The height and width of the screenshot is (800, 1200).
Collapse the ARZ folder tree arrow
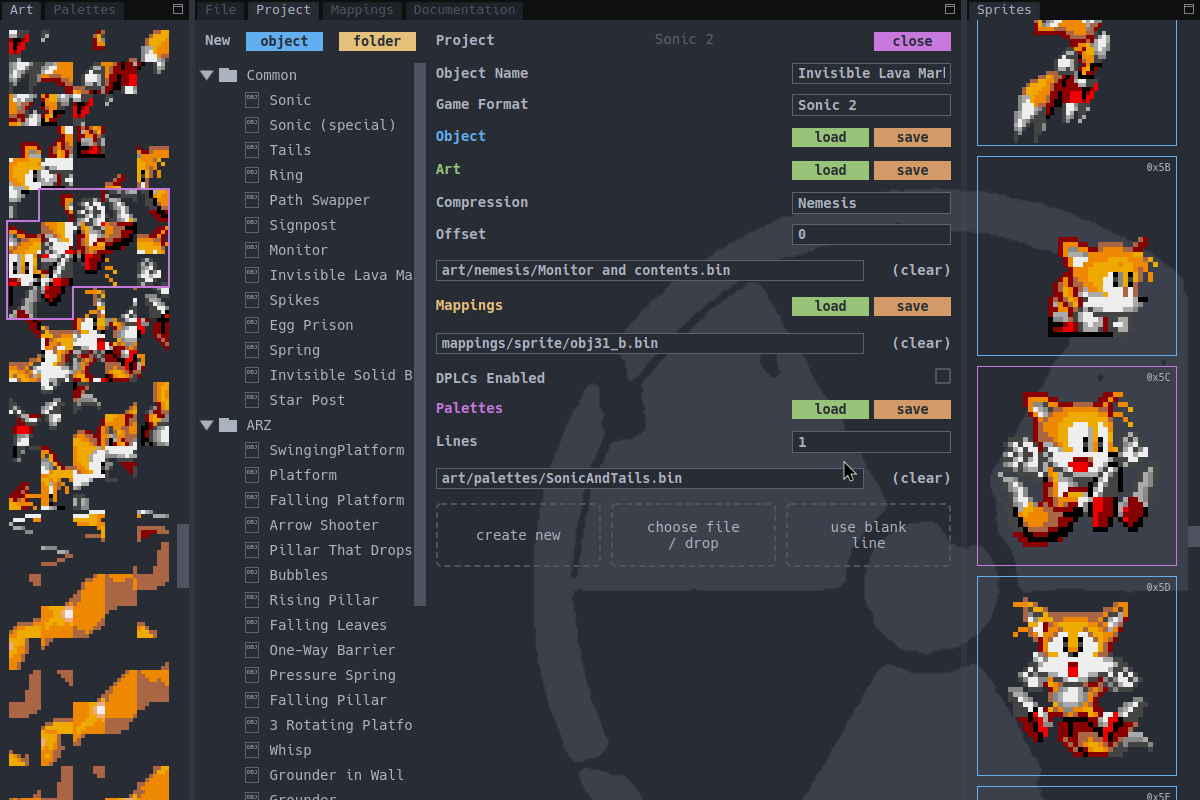click(x=207, y=425)
